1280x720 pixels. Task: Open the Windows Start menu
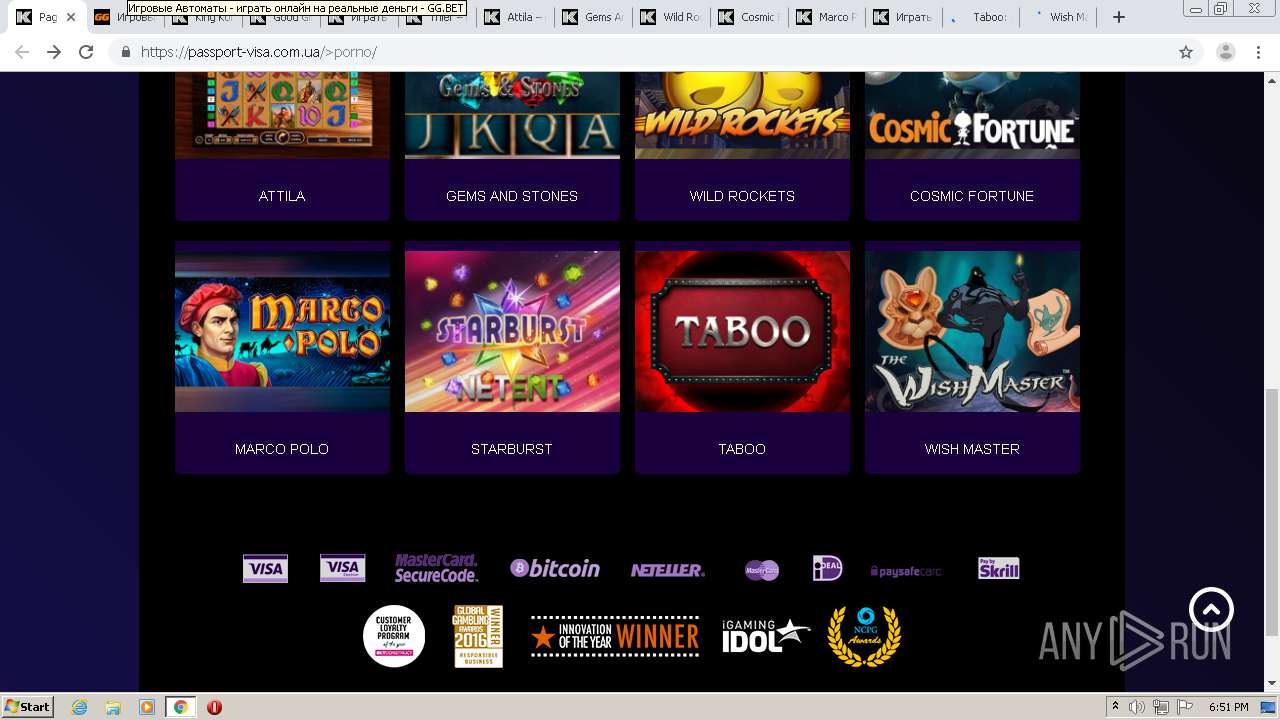(x=28, y=706)
